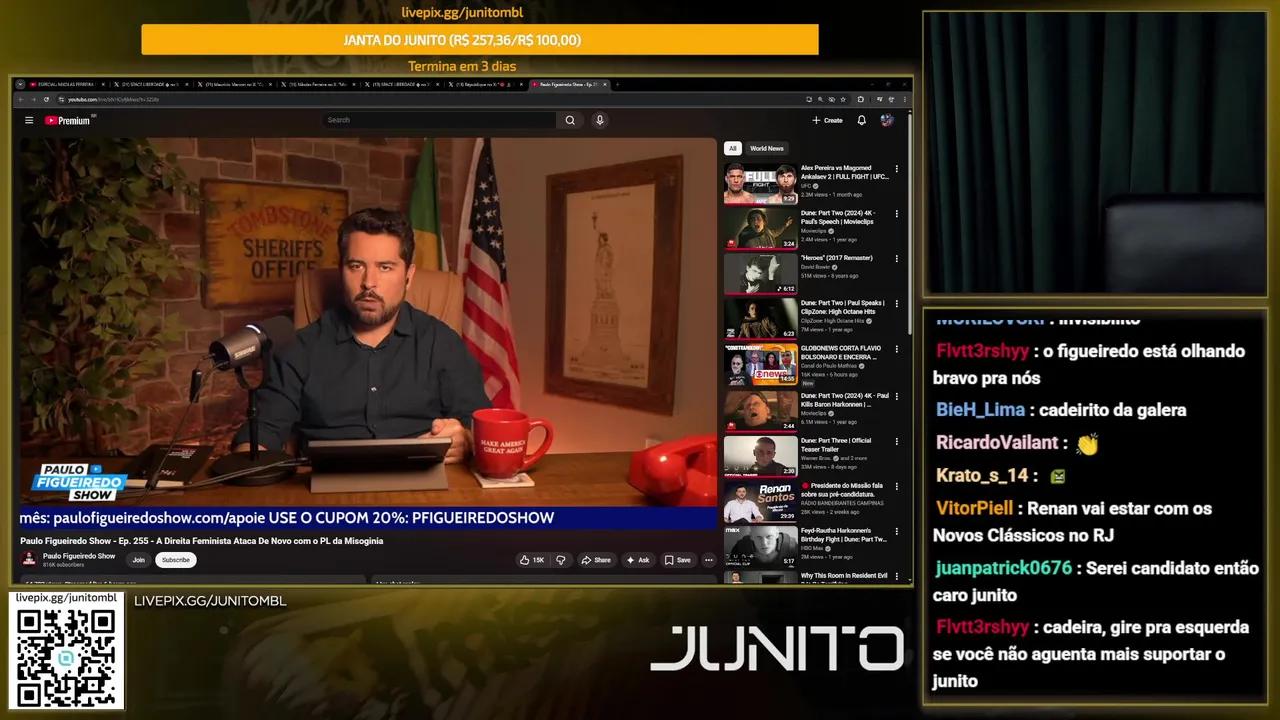
Task: Open options menu for GLOBONEWS CORTA FLAVIO video
Action: pyautogui.click(x=896, y=349)
